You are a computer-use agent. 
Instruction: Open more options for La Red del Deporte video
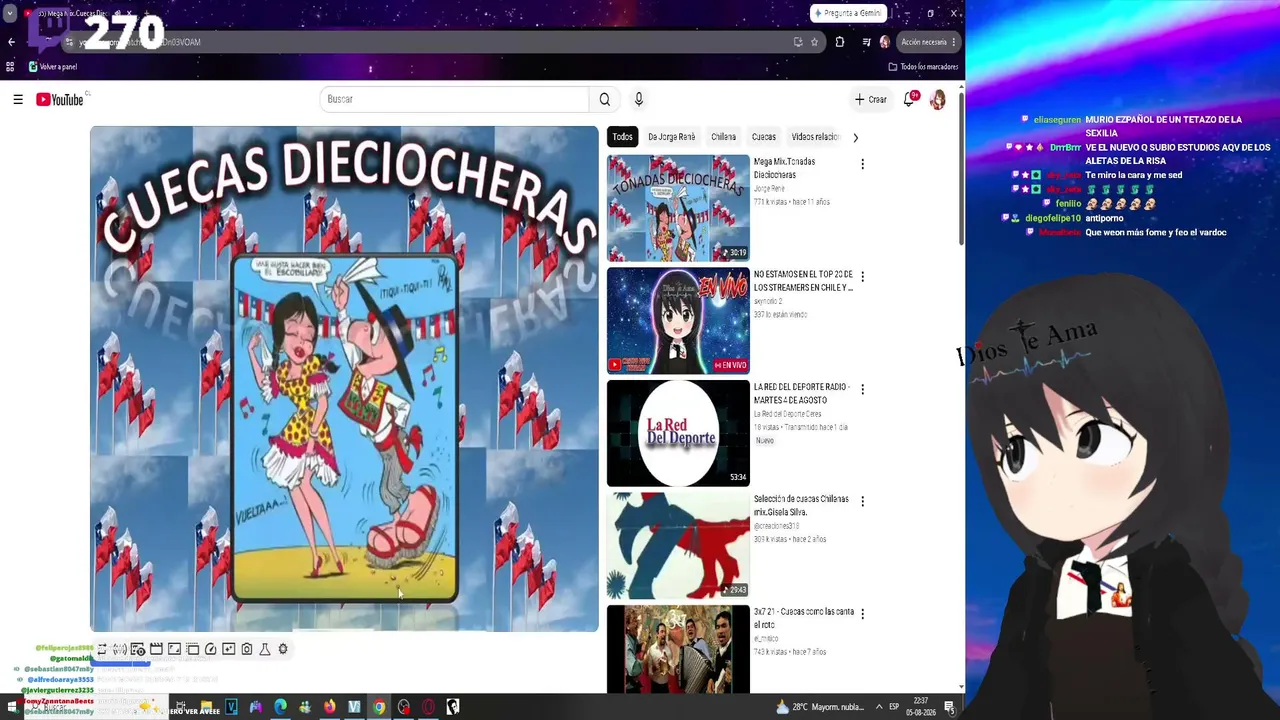(x=863, y=389)
